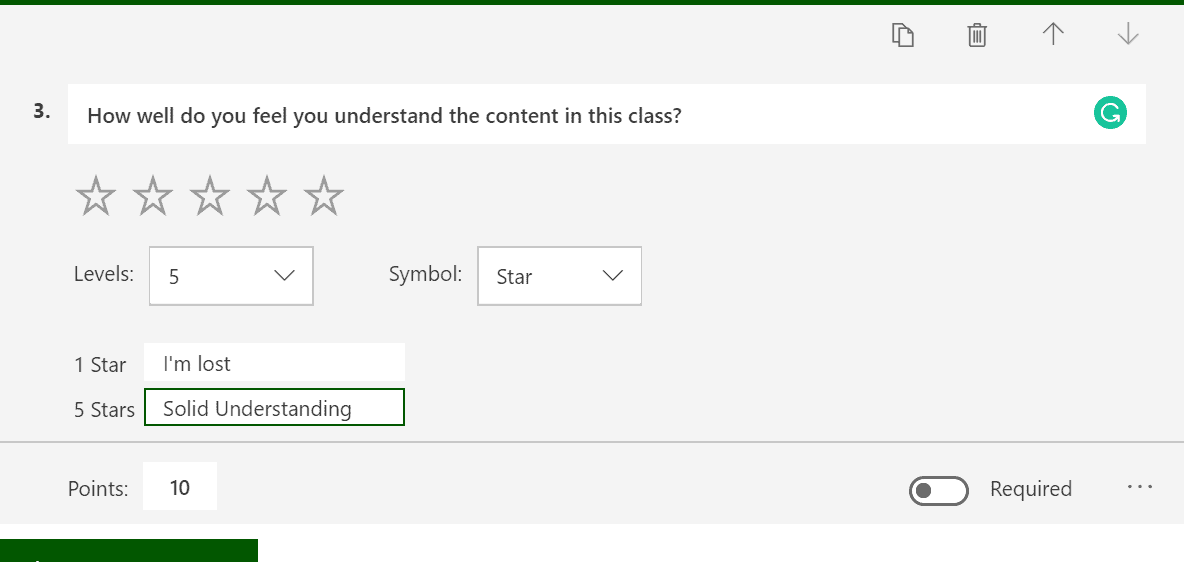
Task: Toggle the Required switch on
Action: pos(939,490)
